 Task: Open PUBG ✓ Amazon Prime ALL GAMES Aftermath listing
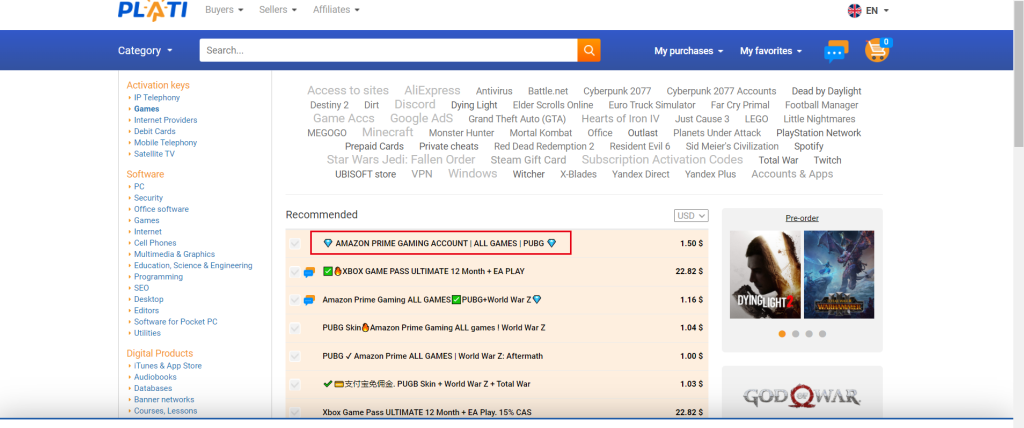pyautogui.click(x=432, y=356)
